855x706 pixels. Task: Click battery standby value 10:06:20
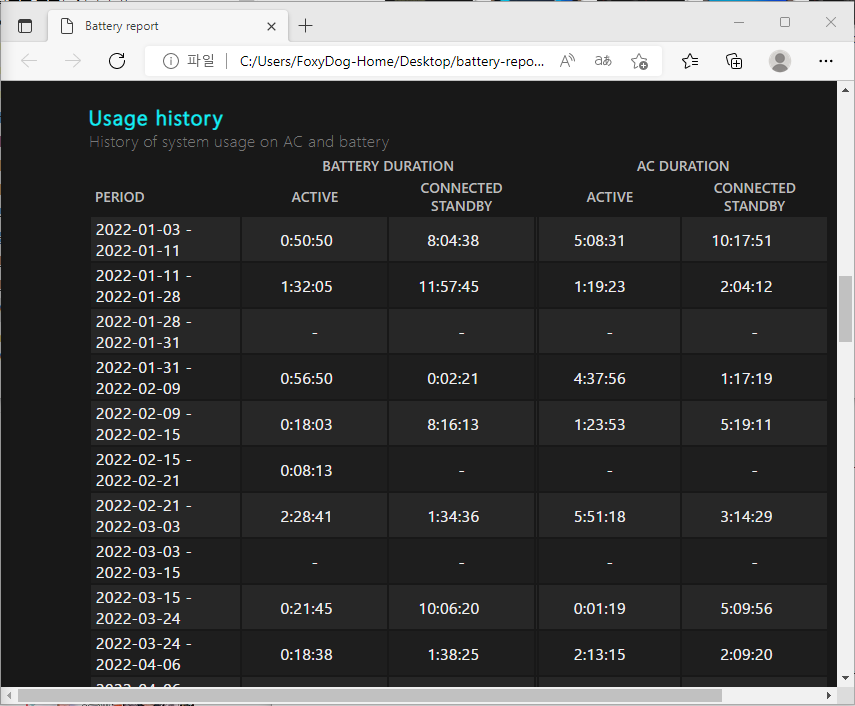[x=449, y=608]
